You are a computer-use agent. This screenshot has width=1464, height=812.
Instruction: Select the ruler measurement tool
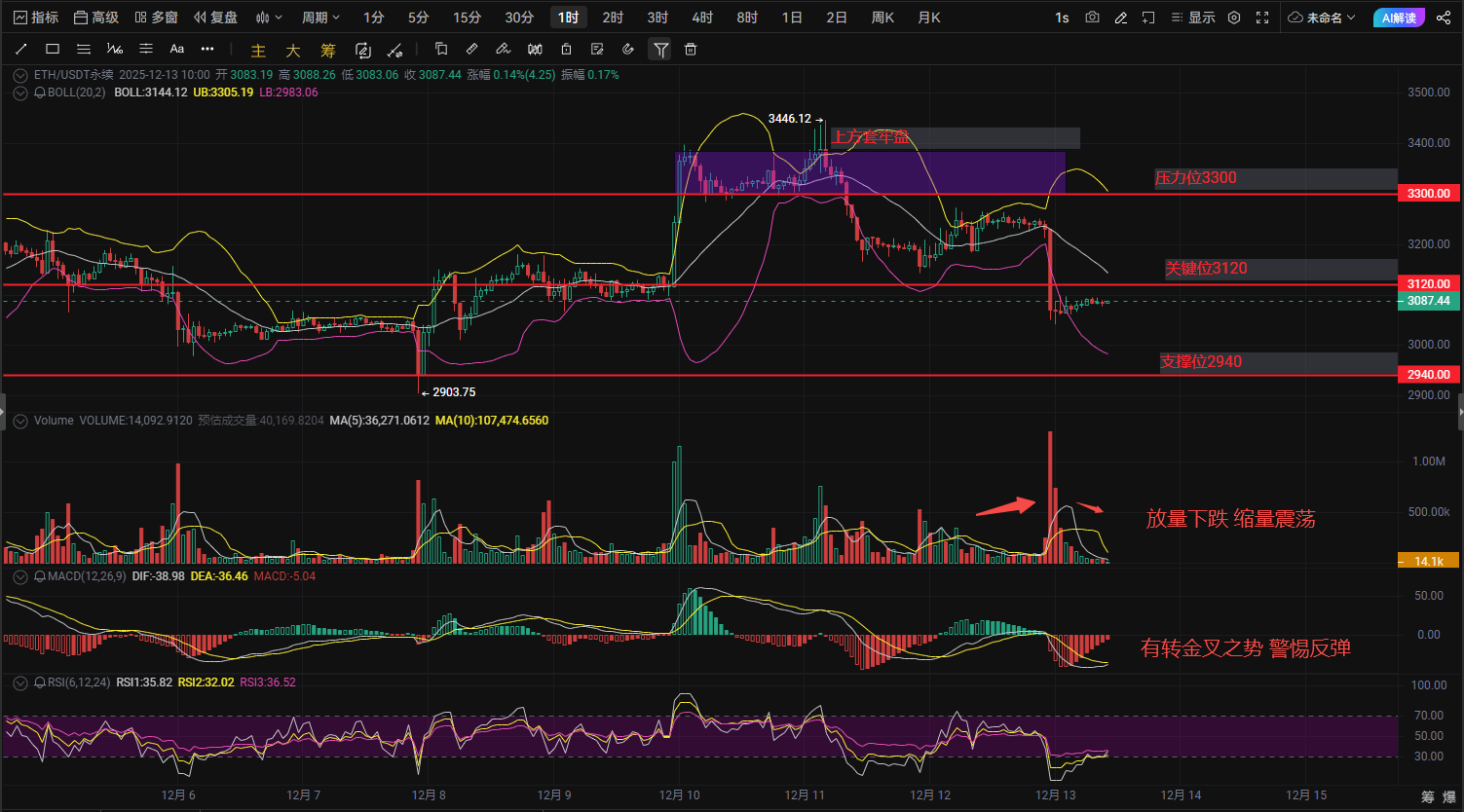coord(471,50)
